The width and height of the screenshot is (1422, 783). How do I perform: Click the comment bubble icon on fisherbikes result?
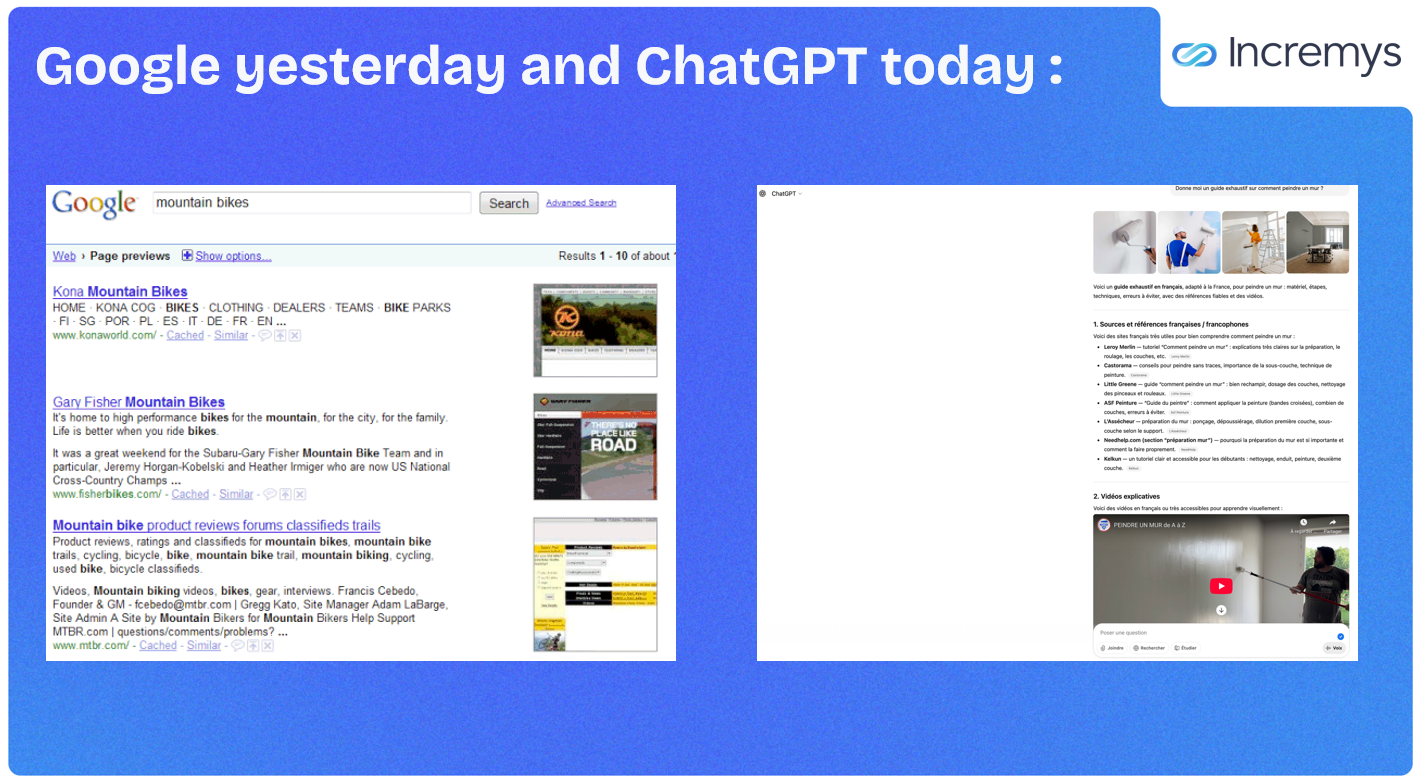269,494
